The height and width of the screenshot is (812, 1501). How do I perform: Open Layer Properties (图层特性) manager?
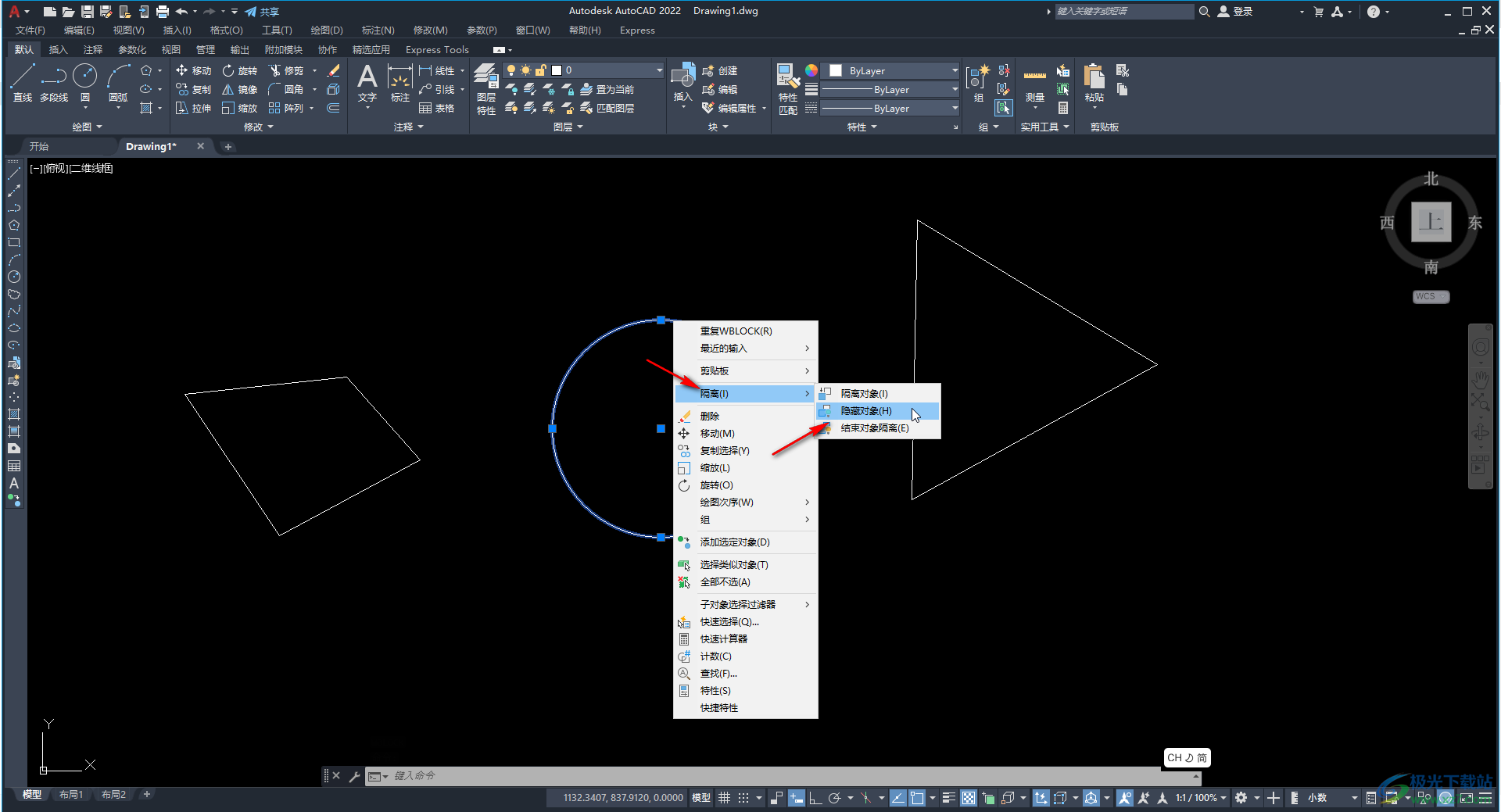click(x=486, y=89)
